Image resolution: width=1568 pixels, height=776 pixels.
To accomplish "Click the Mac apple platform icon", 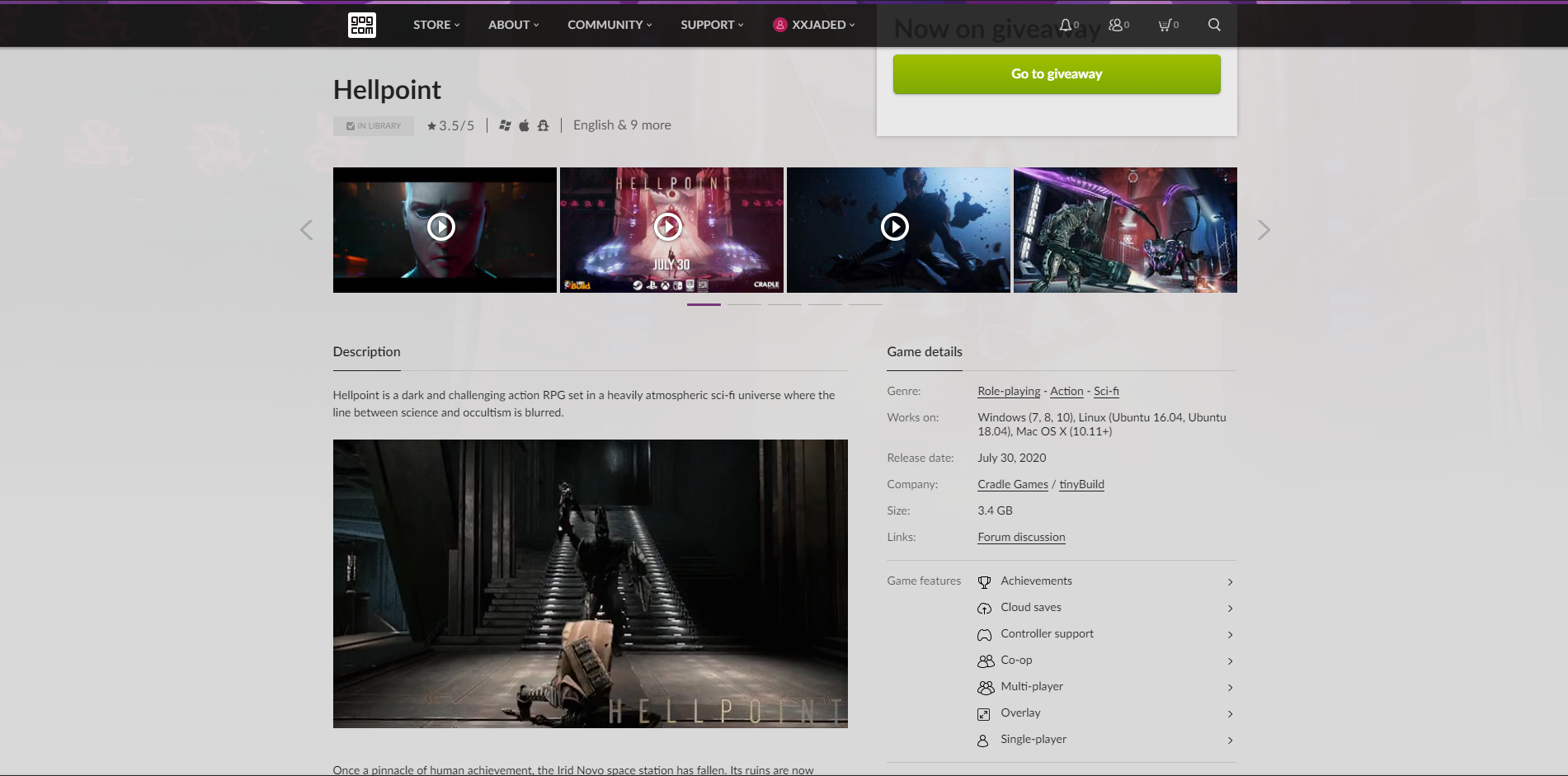I will point(524,125).
